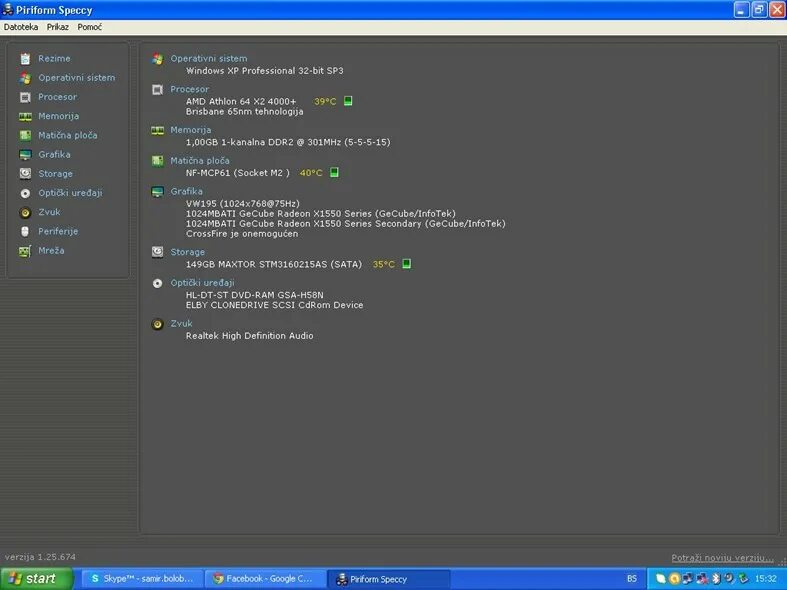Click the Windows start button
Screen dimensions: 787x590
click(x=37, y=579)
